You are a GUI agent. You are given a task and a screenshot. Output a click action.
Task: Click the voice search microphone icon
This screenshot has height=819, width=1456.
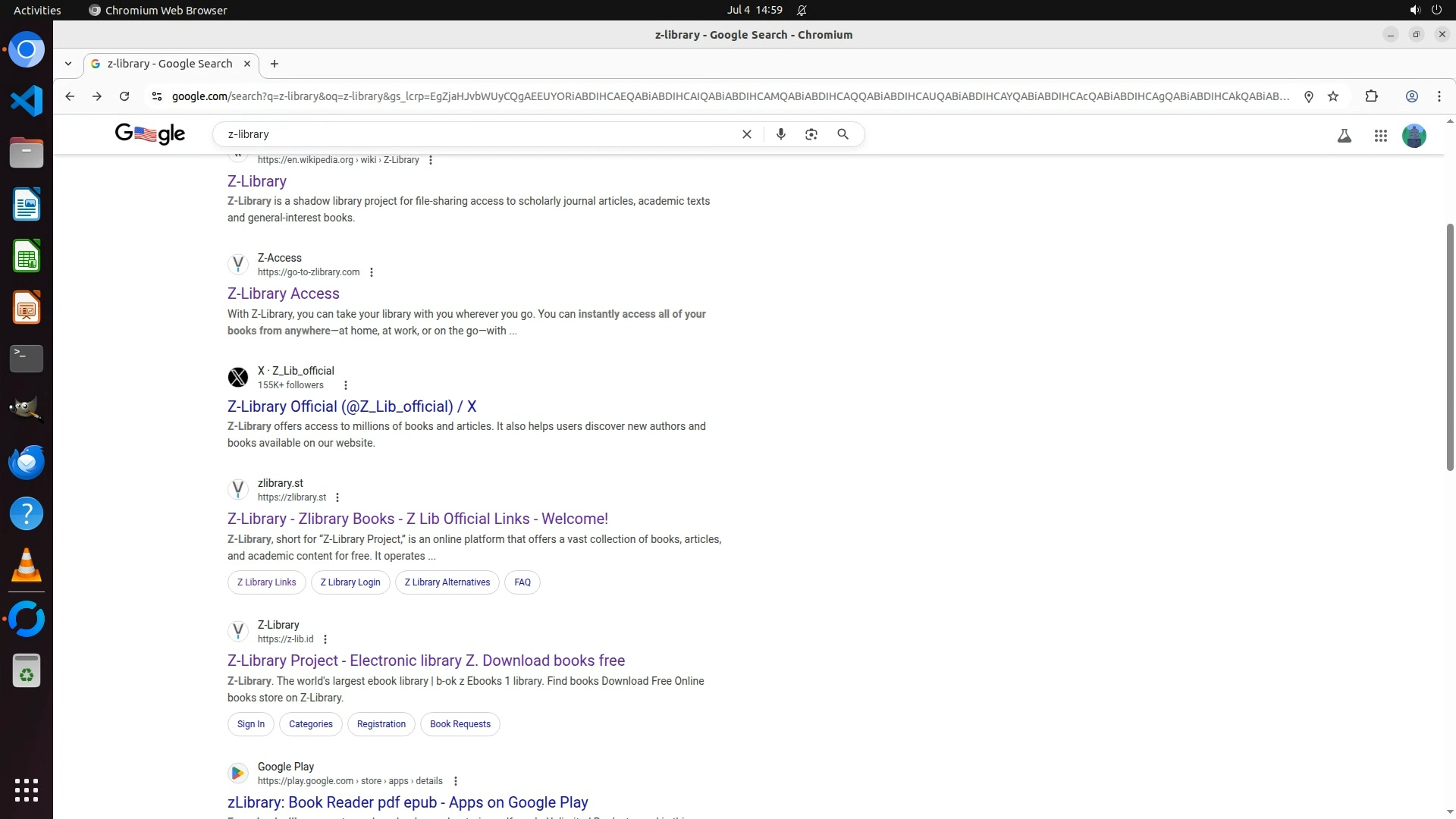pyautogui.click(x=780, y=134)
